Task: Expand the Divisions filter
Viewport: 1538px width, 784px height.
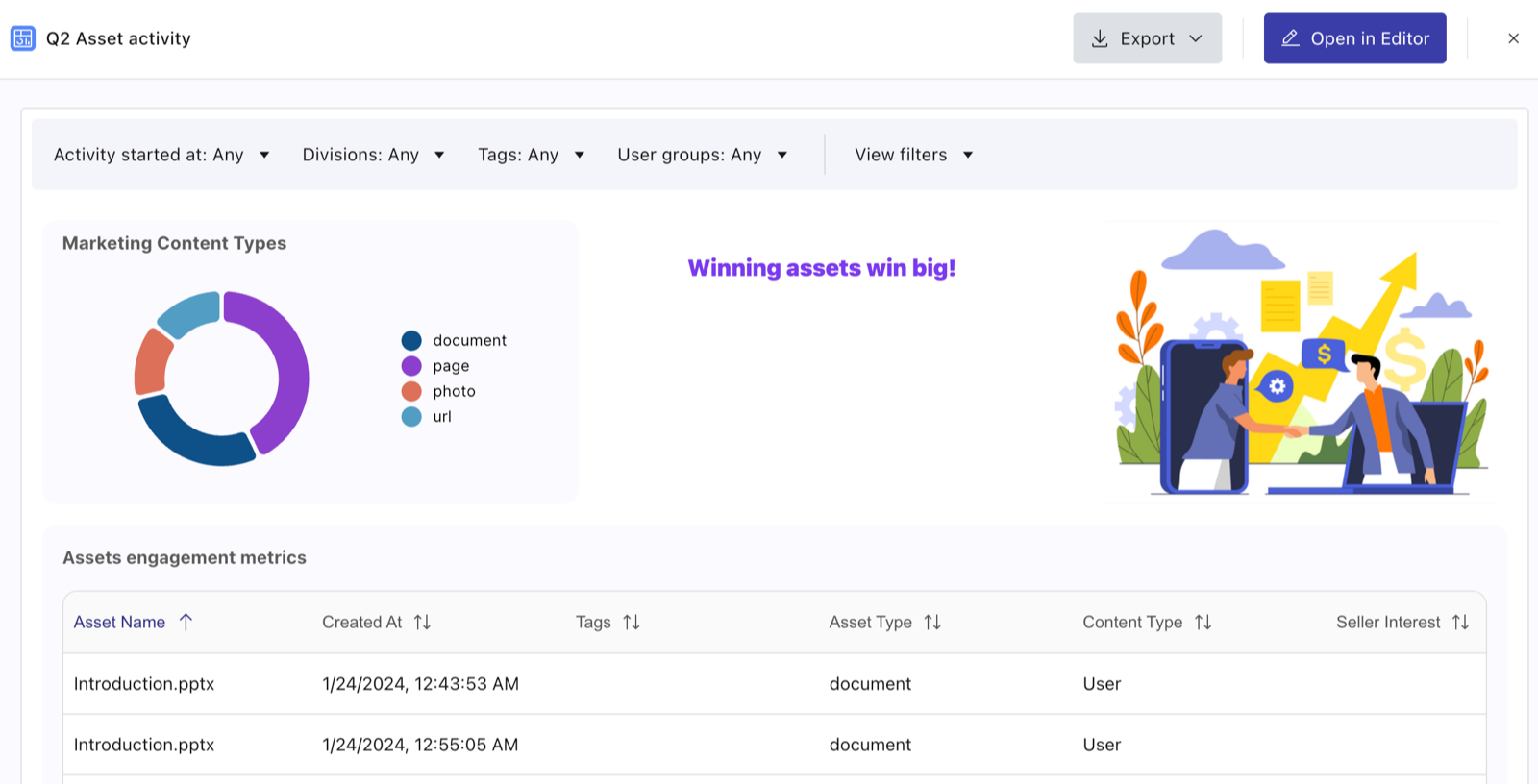Action: click(x=373, y=155)
